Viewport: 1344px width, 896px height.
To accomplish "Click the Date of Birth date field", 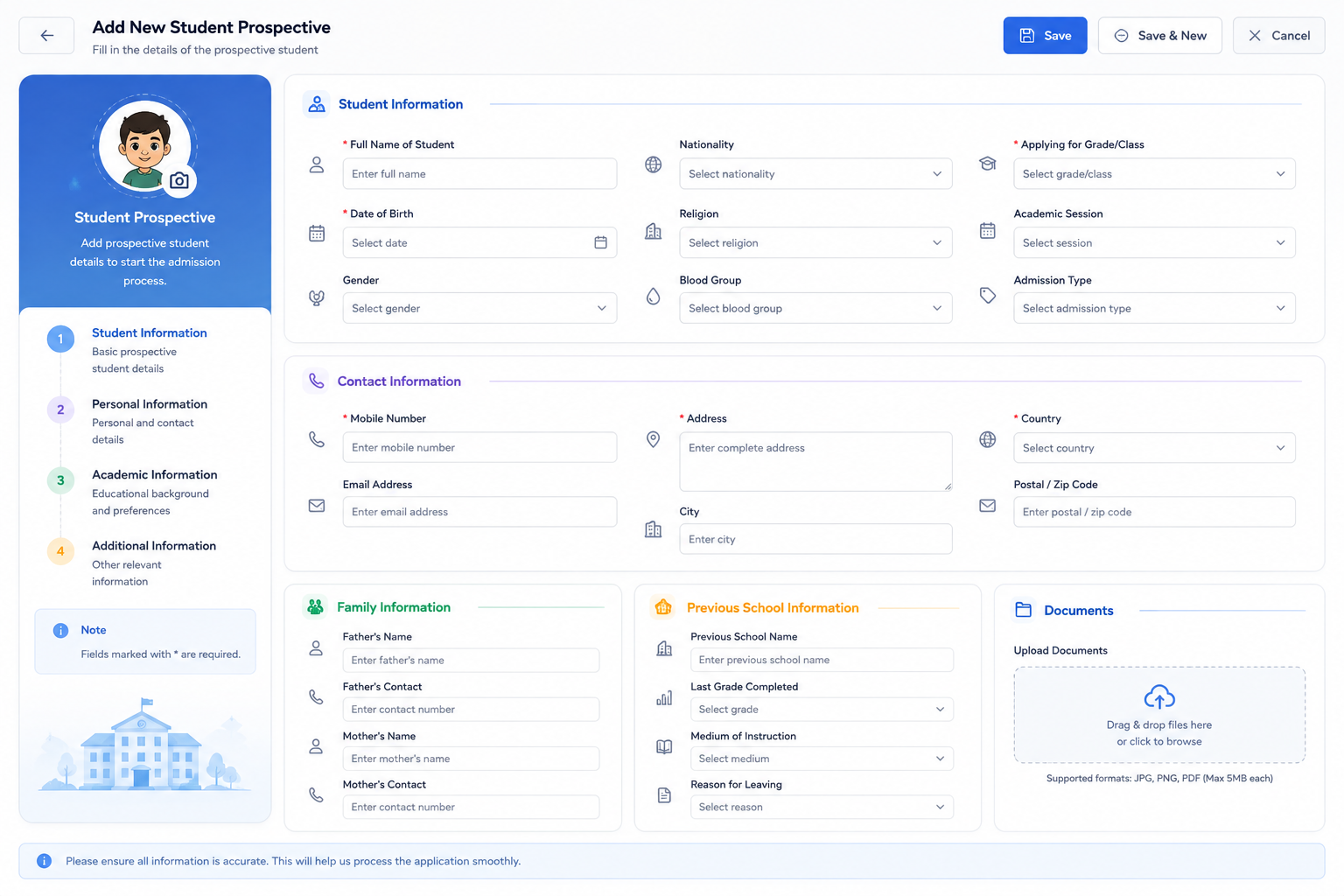I will (479, 242).
